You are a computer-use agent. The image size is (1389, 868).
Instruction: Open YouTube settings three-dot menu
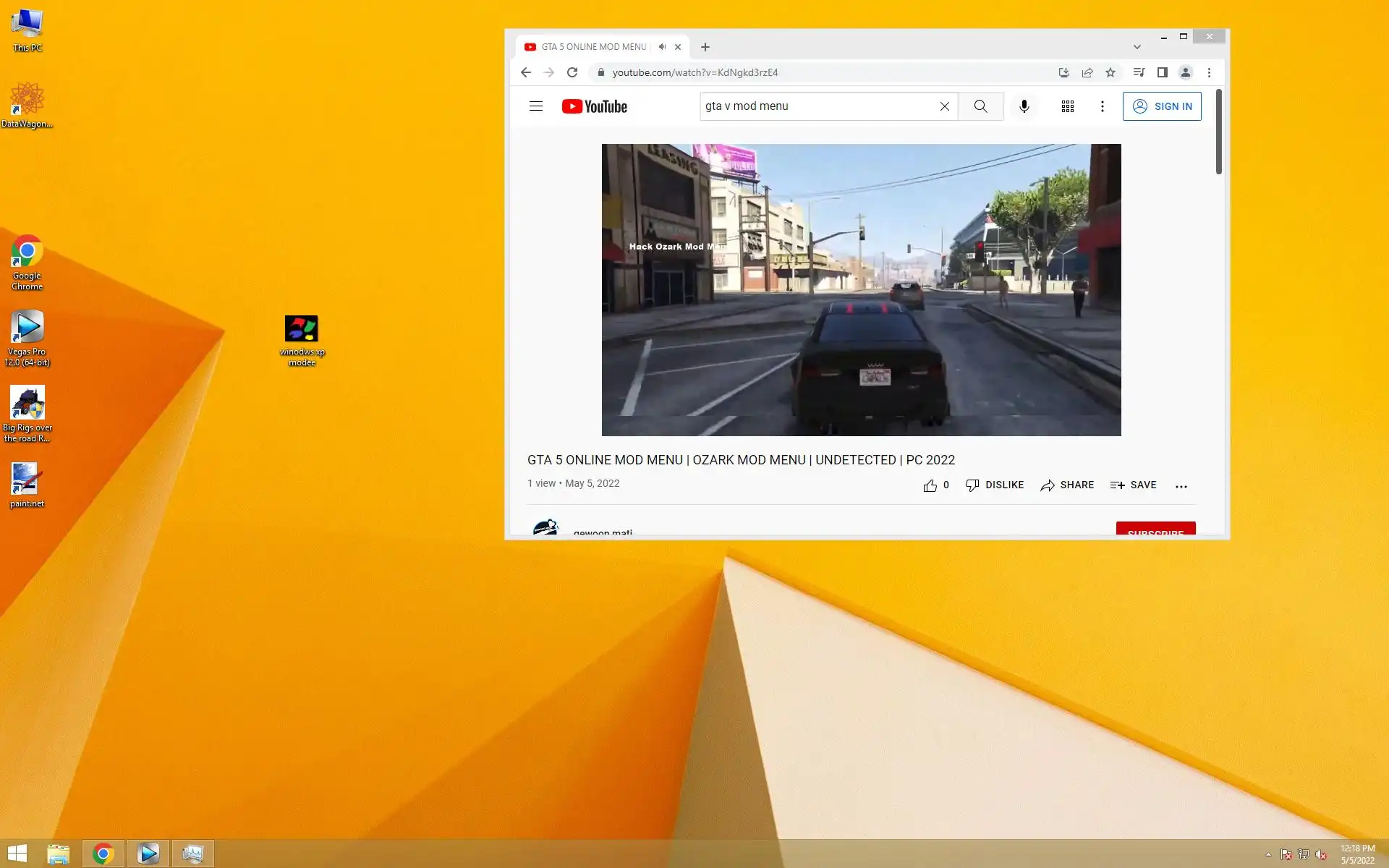pos(1102,106)
